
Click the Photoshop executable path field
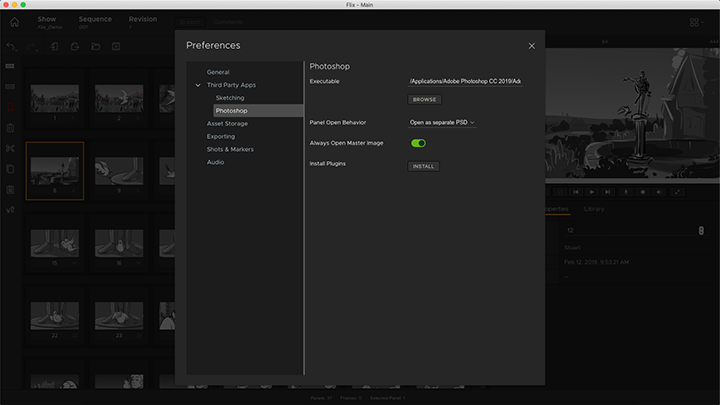(465, 80)
